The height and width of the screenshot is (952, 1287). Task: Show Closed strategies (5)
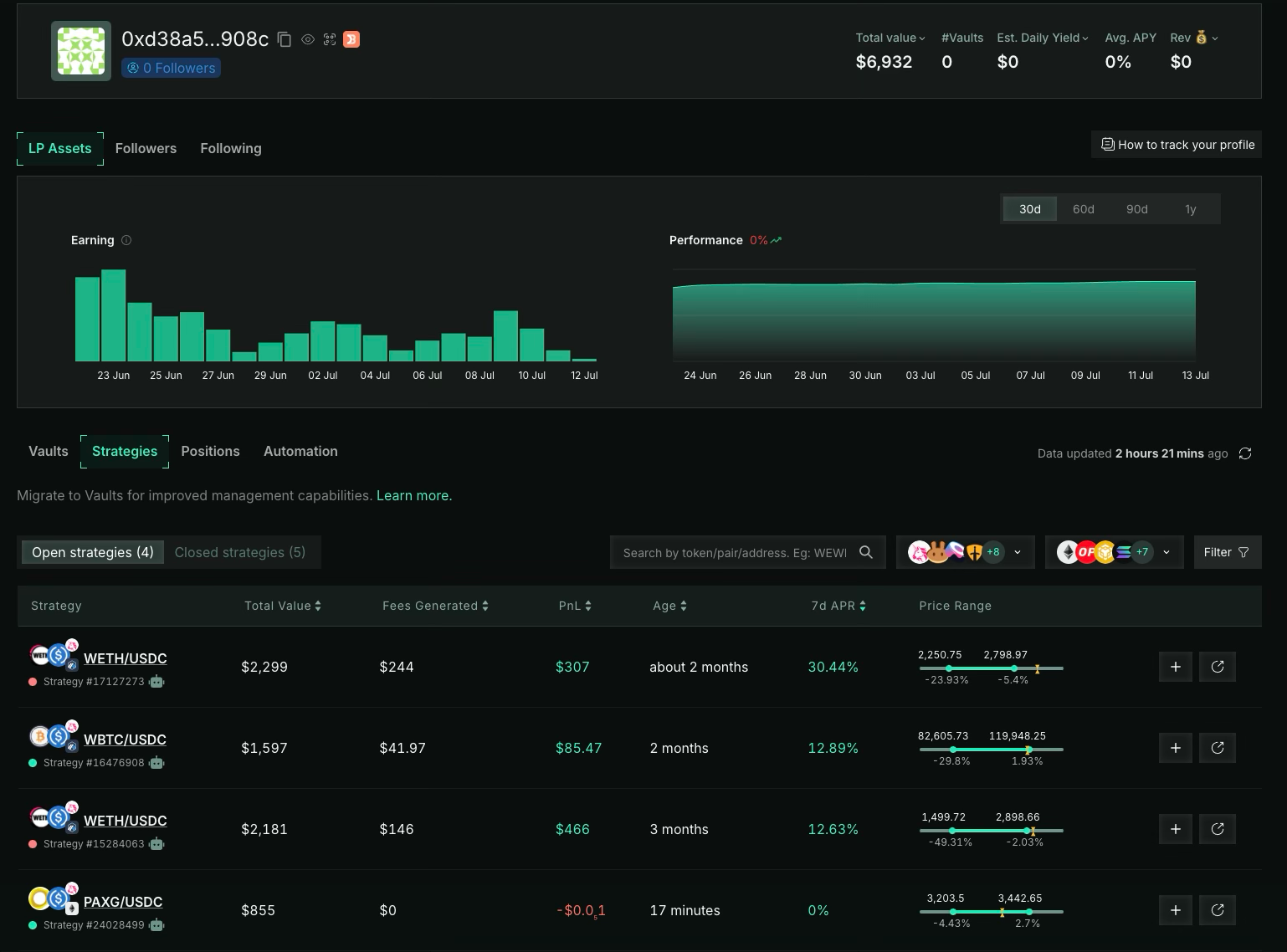pos(240,552)
